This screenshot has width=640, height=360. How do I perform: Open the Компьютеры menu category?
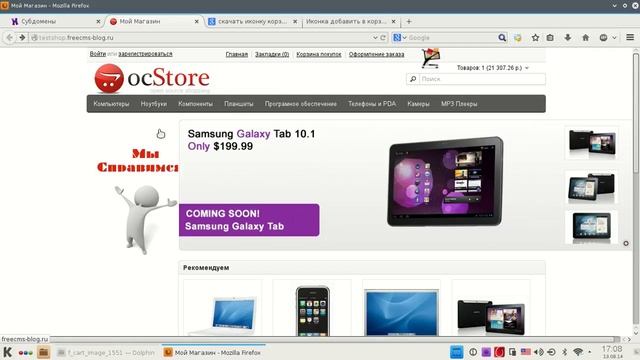111,104
